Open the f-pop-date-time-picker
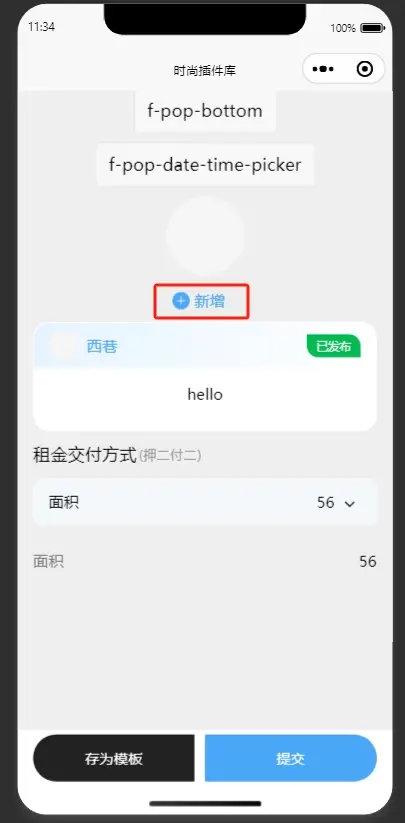 click(x=205, y=165)
